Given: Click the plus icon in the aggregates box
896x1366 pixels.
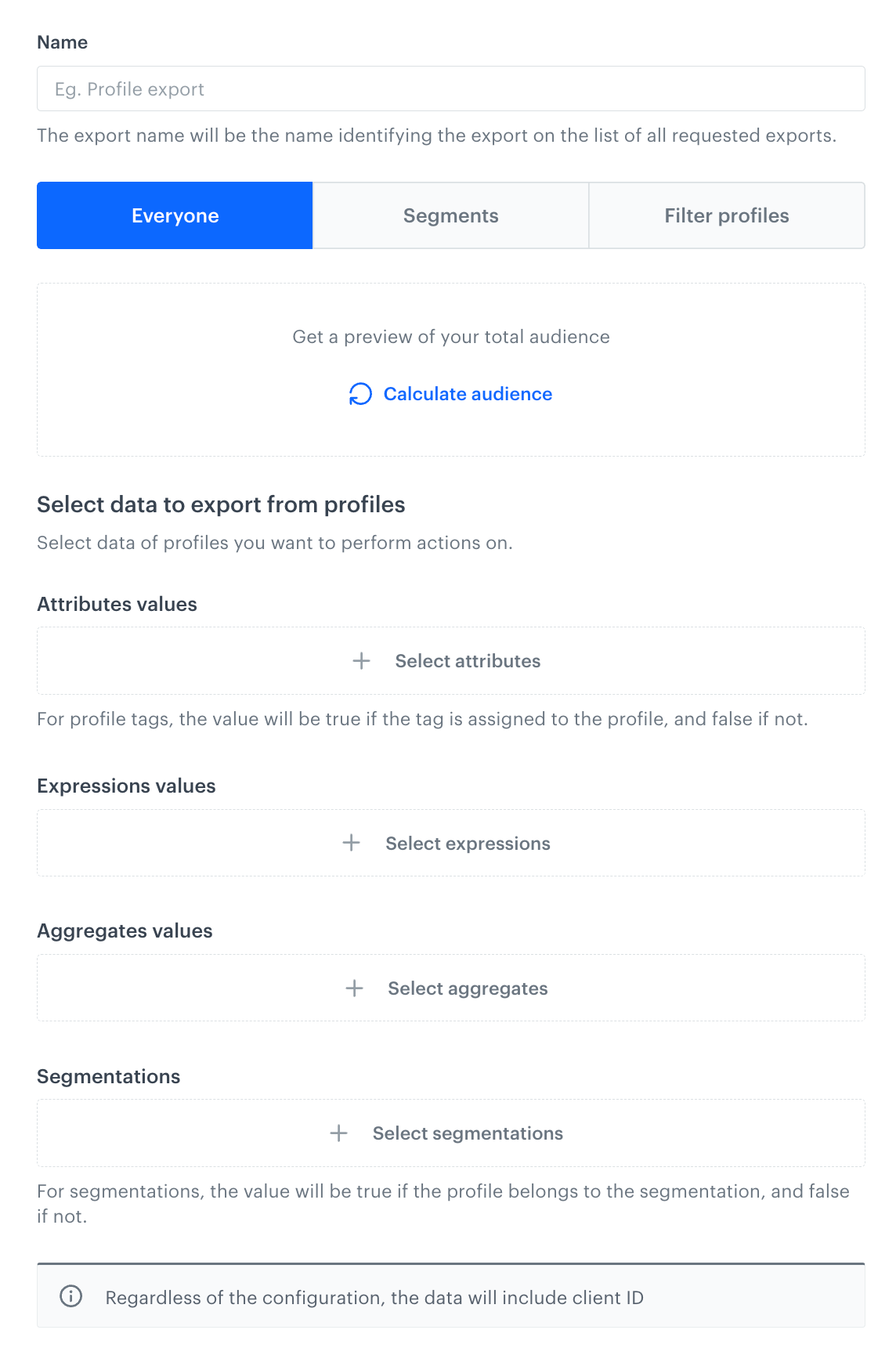Looking at the screenshot, I should pos(355,988).
